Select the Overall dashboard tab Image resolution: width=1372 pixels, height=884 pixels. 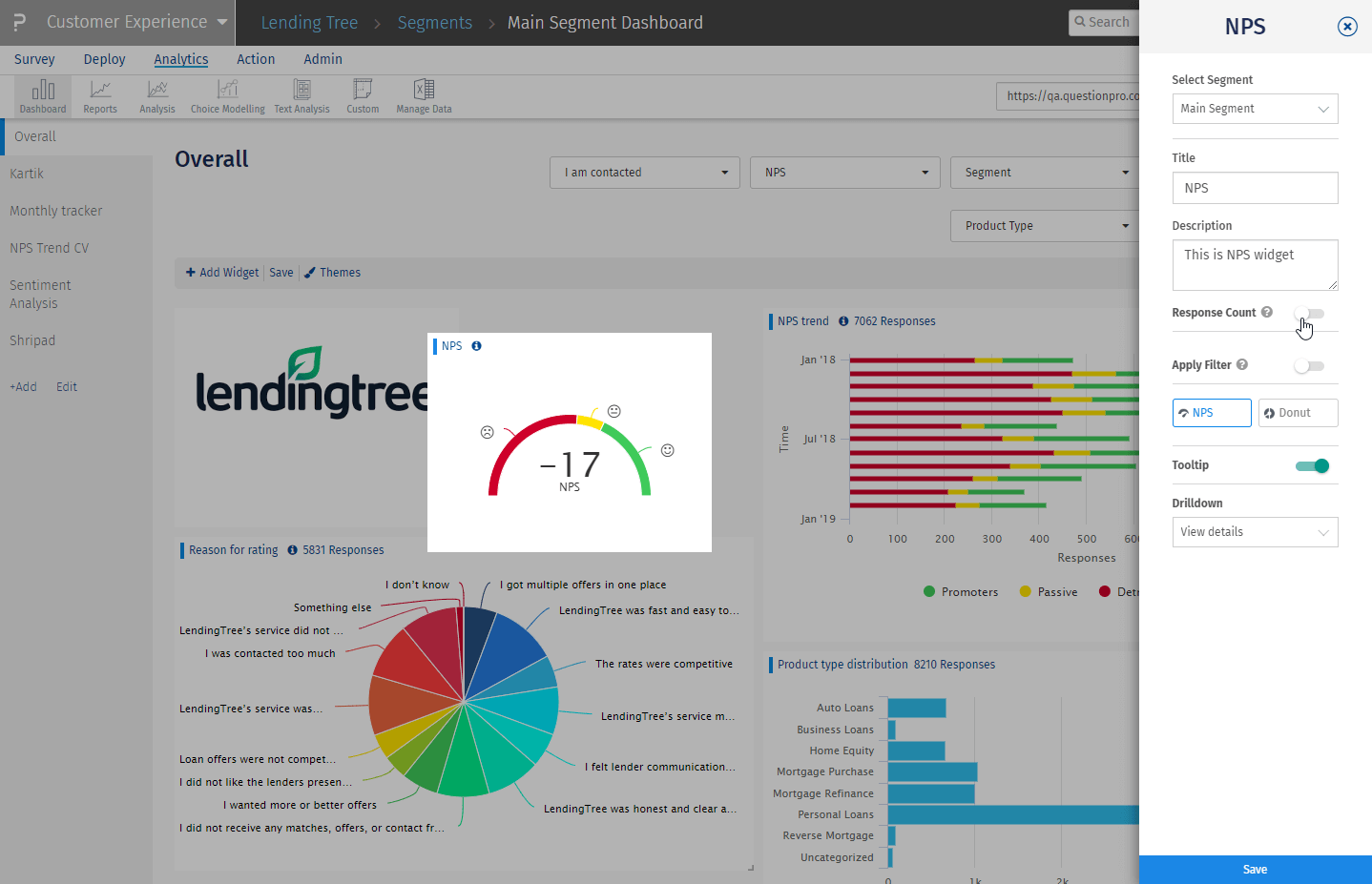76,136
